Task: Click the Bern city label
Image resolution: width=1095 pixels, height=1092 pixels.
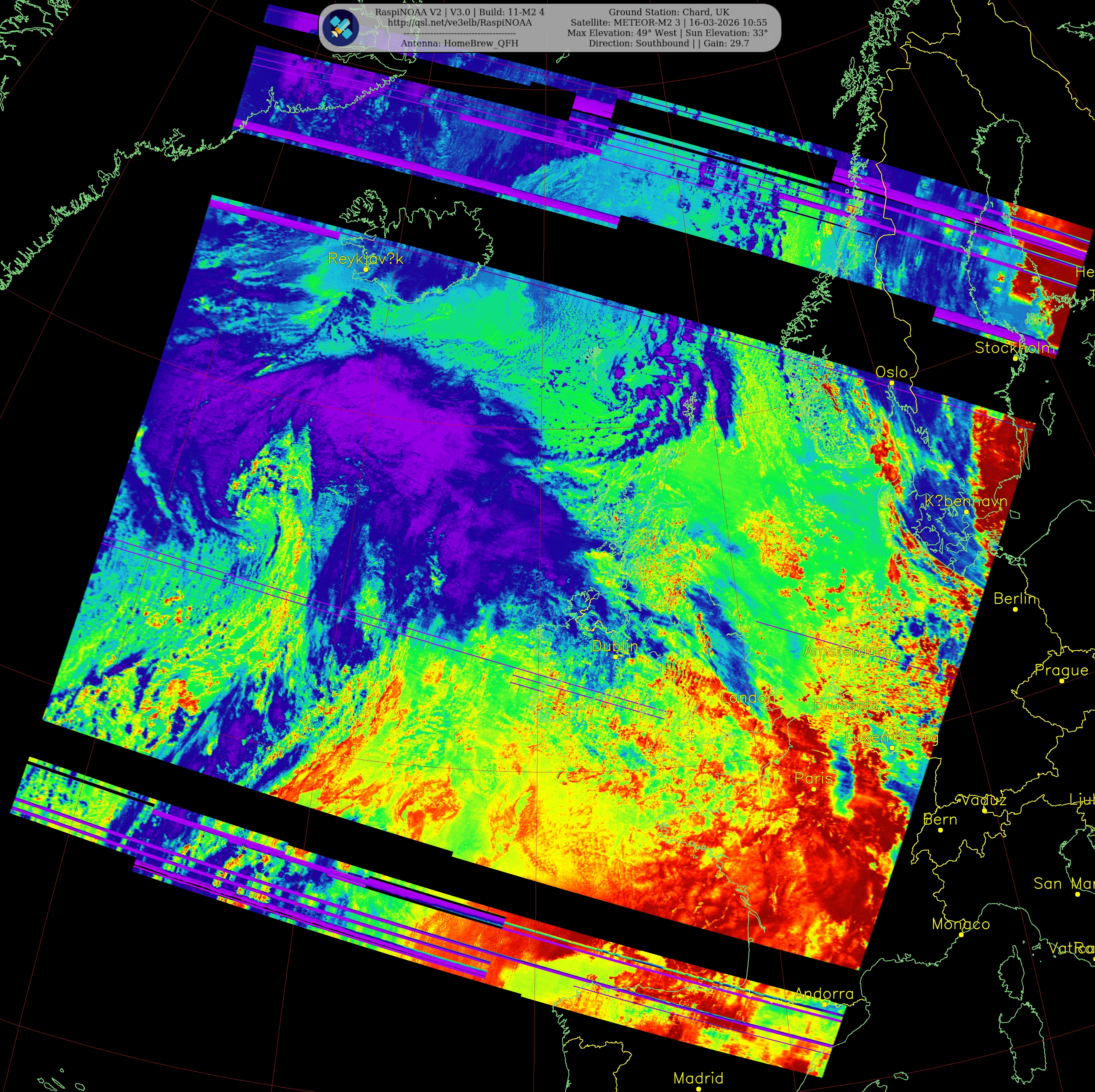Action: click(x=940, y=819)
